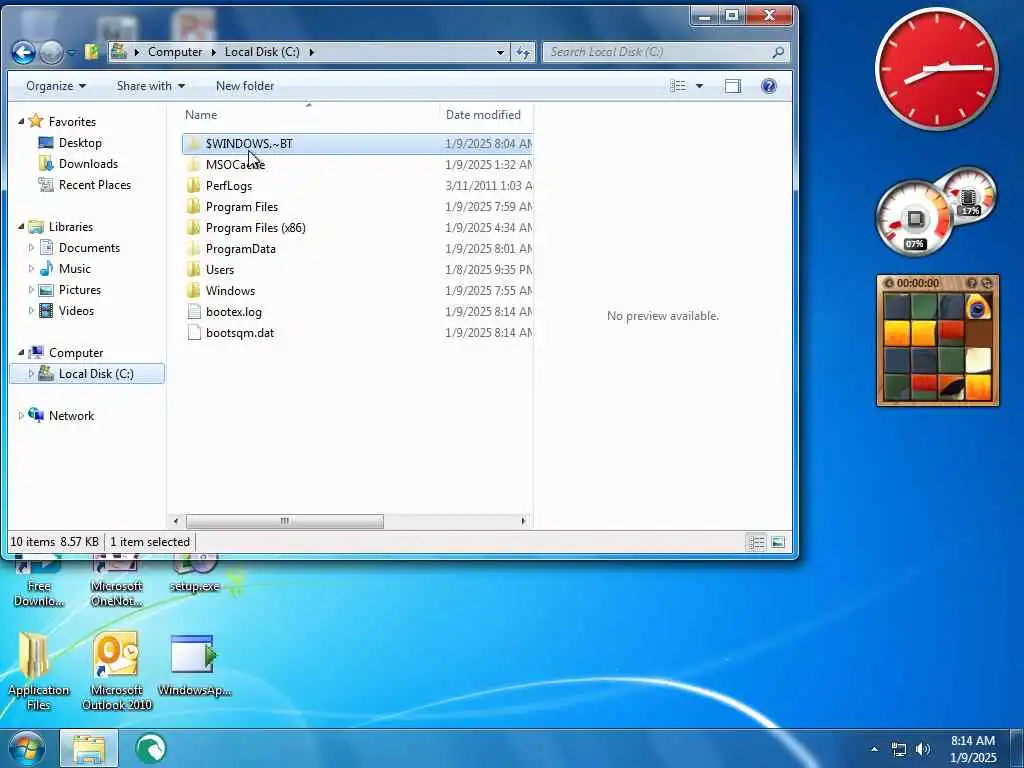This screenshot has width=1024, height=768.
Task: Select the Pictures library icon
Action: click(46, 290)
